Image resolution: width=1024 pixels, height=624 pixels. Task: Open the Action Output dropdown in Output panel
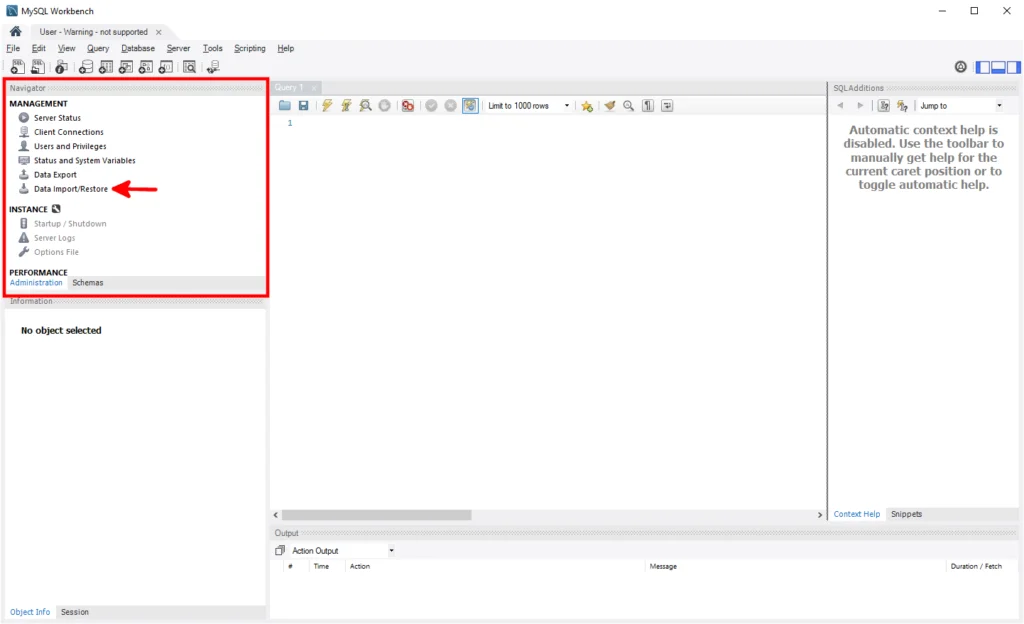(x=391, y=550)
